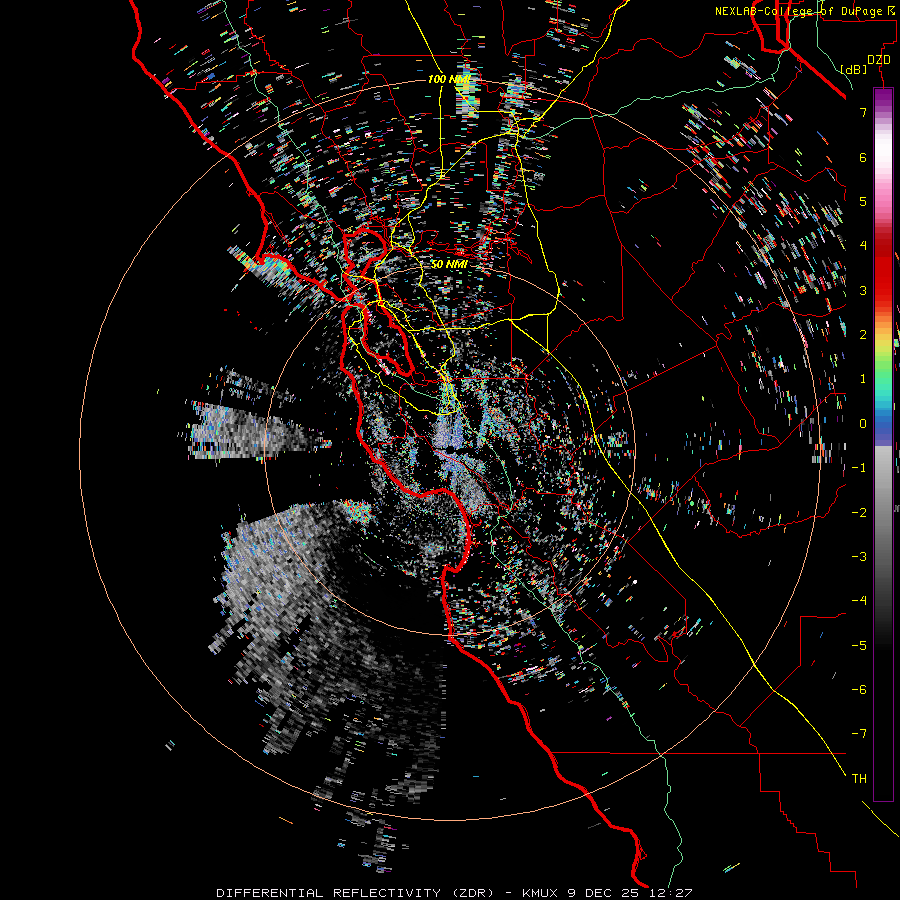Click the -7 value on the dB scale

click(x=859, y=734)
